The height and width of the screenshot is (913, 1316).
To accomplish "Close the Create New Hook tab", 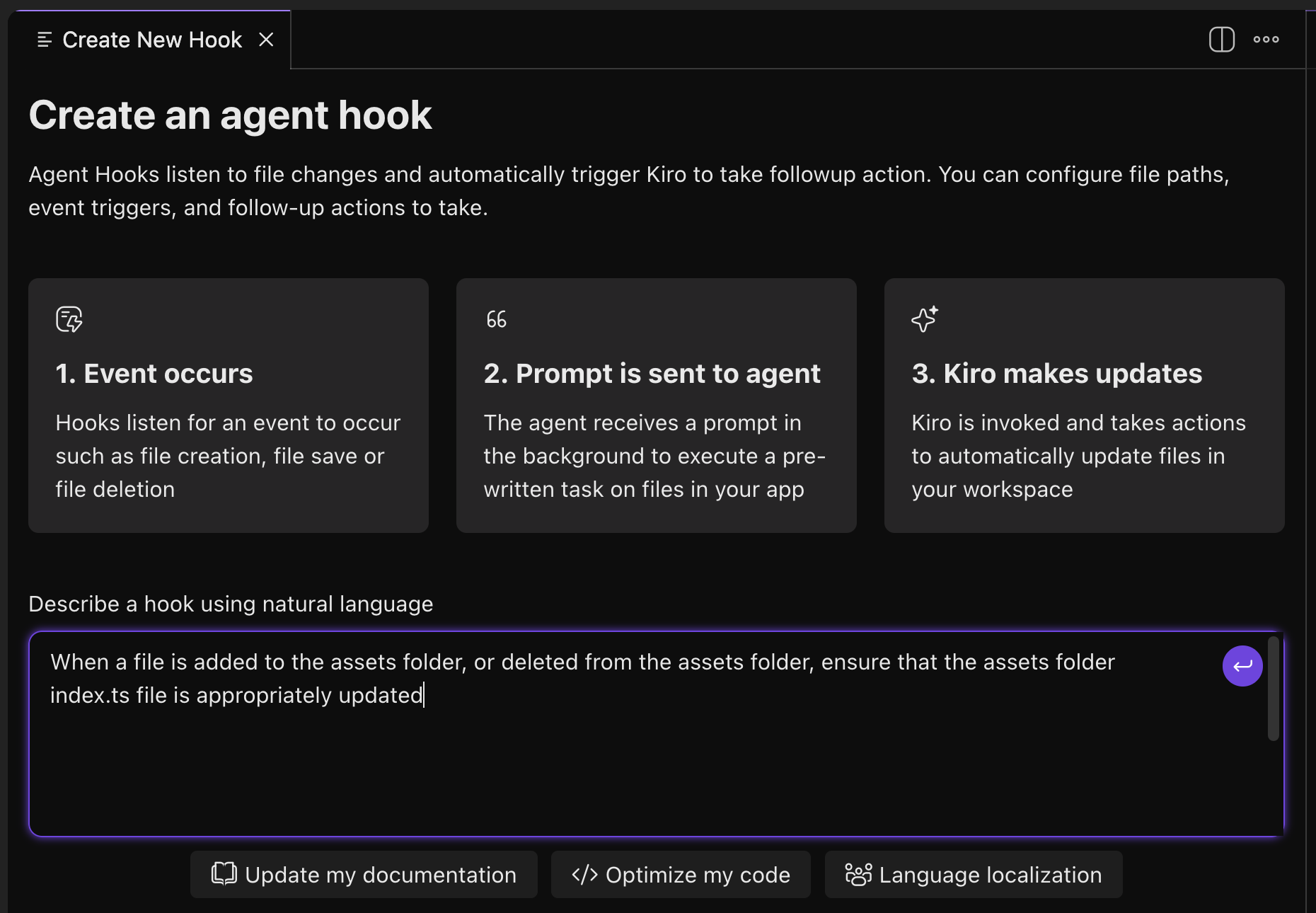I will (266, 40).
